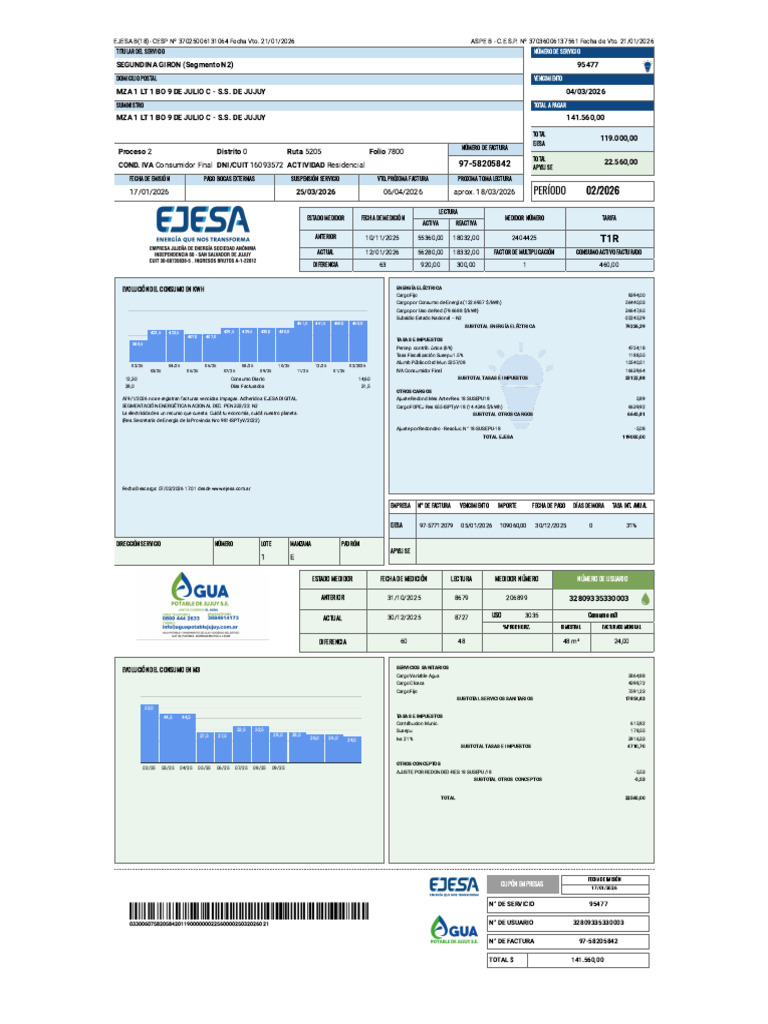Click the amount 141.560,00 under TOTAL A PAGAR
768x1024 pixels.
click(x=585, y=118)
